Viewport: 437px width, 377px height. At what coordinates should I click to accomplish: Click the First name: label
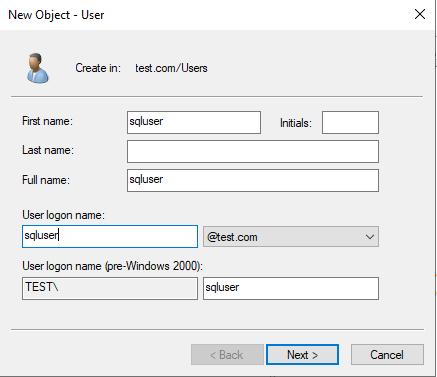47,121
